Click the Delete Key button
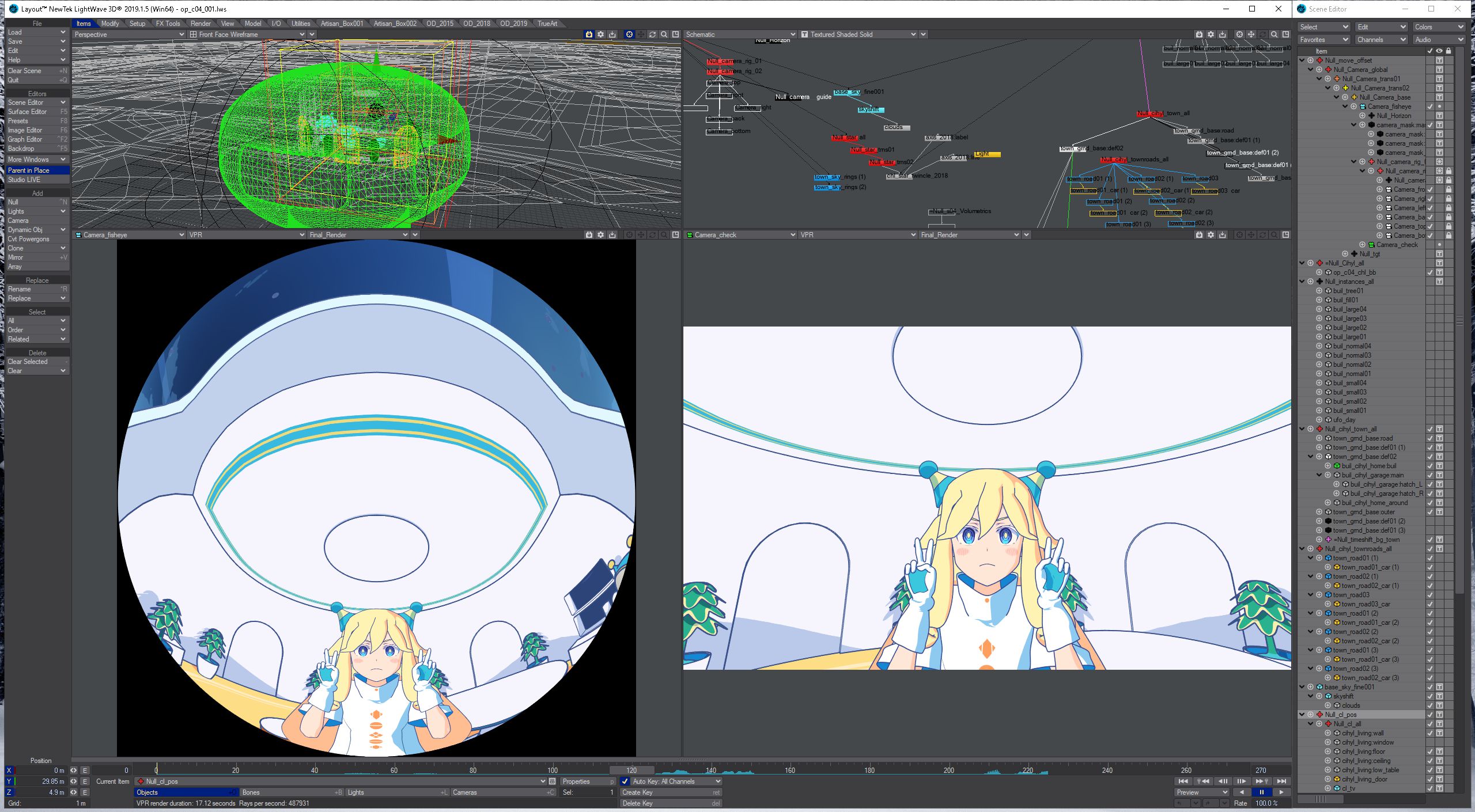Image resolution: width=1475 pixels, height=812 pixels. pyautogui.click(x=671, y=803)
